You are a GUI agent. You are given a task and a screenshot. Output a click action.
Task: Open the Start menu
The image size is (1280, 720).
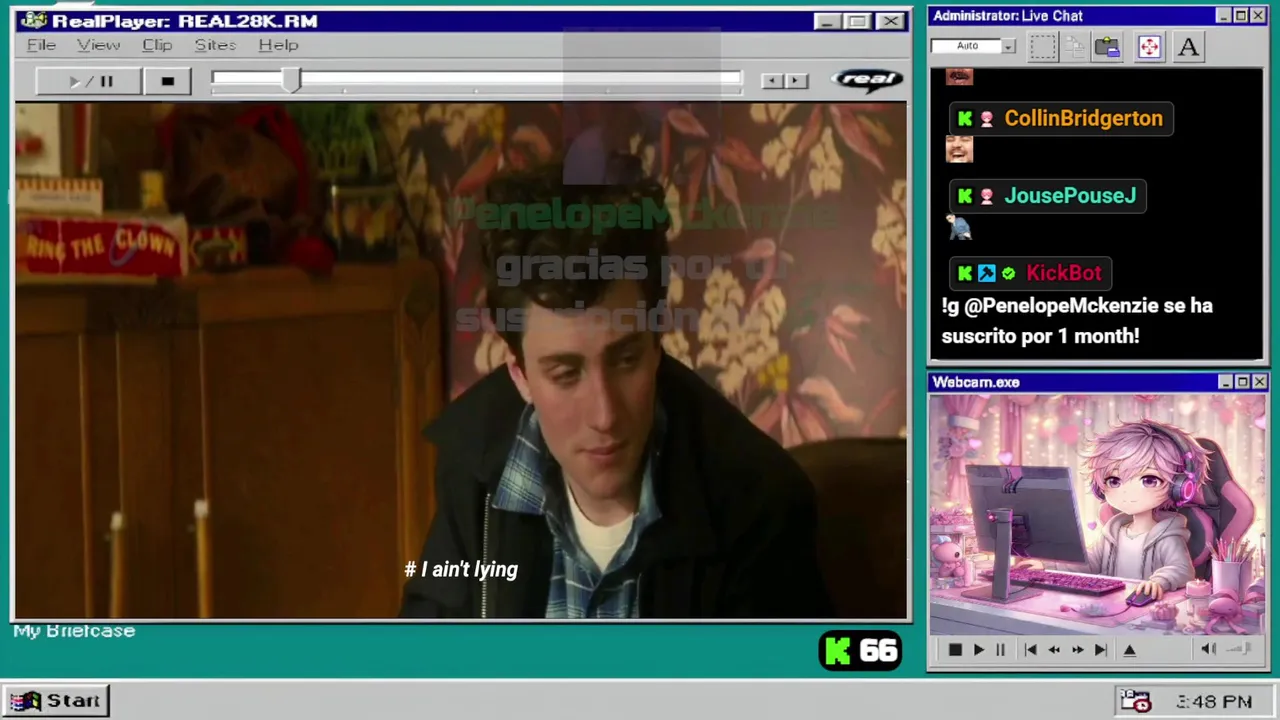coord(56,700)
